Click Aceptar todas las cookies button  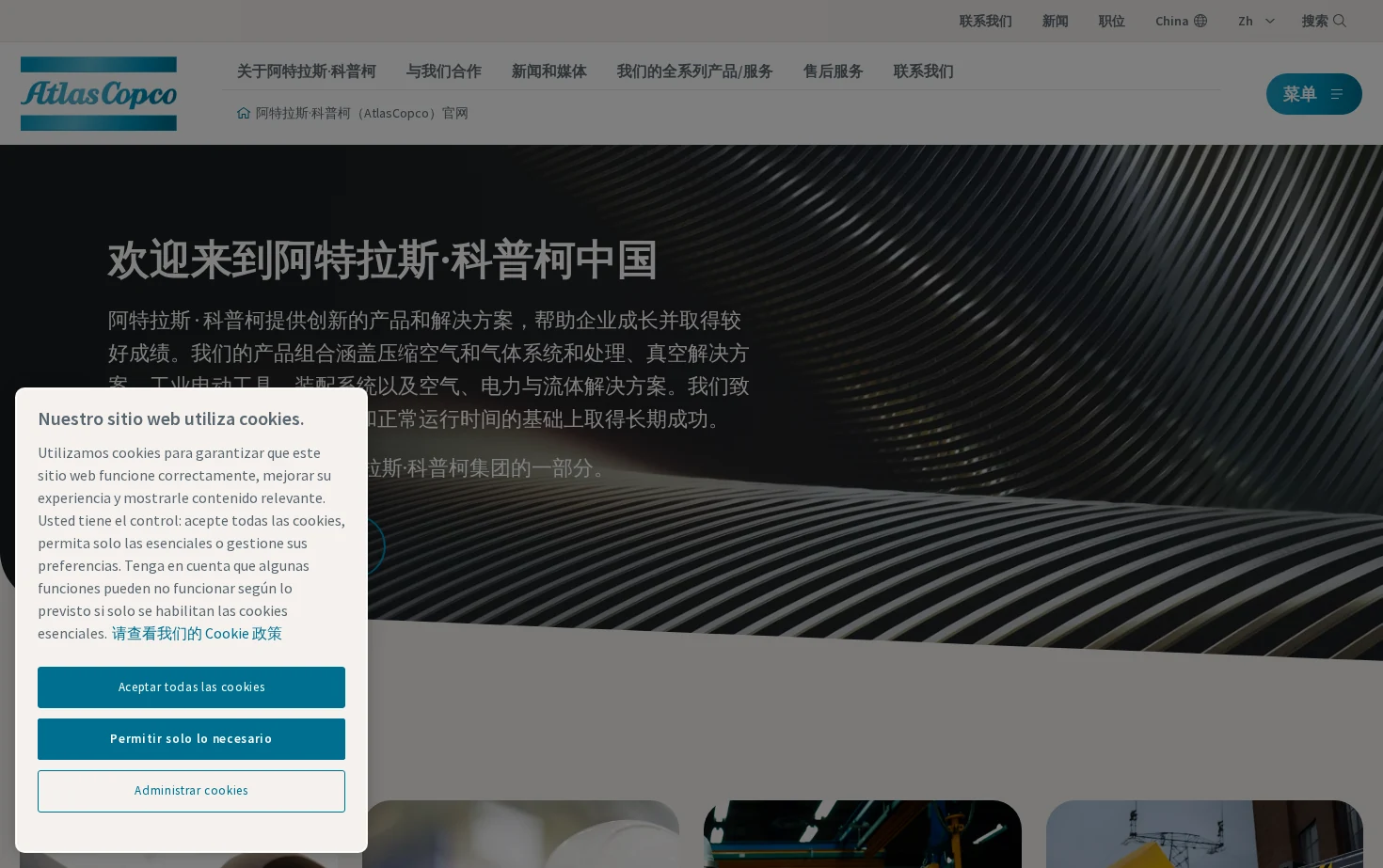pyautogui.click(x=191, y=687)
